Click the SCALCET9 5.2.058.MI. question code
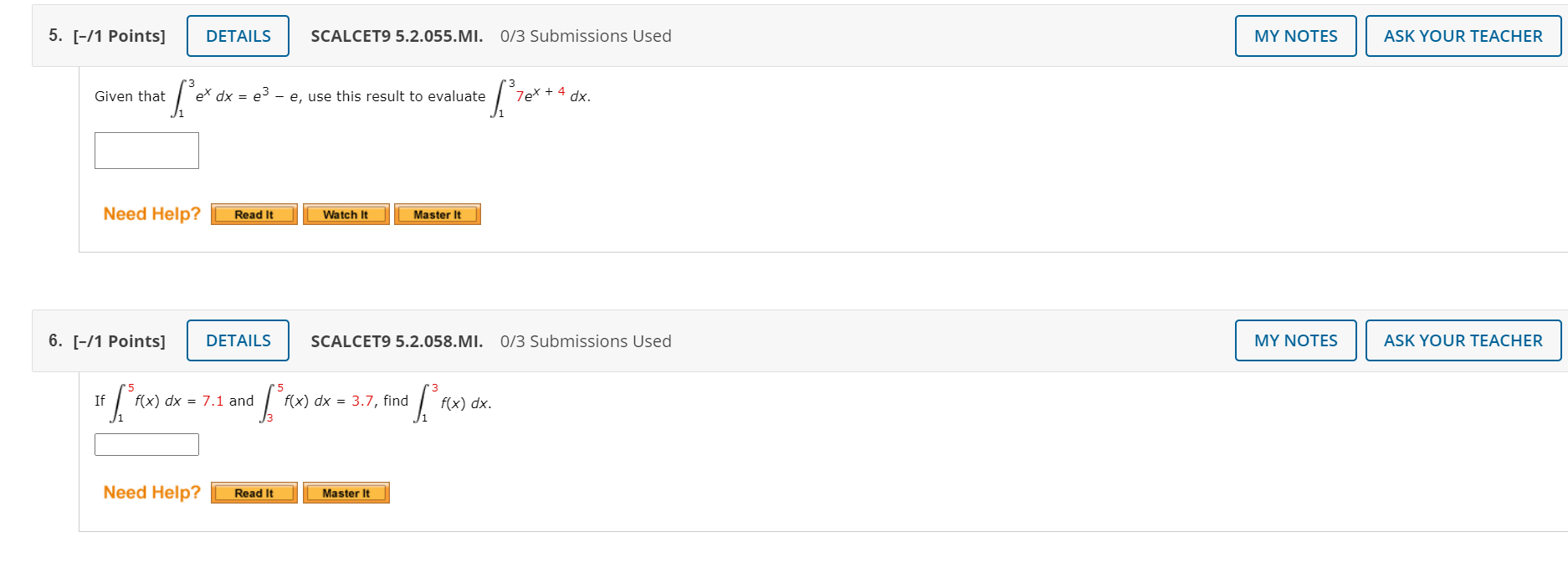 coord(397,341)
